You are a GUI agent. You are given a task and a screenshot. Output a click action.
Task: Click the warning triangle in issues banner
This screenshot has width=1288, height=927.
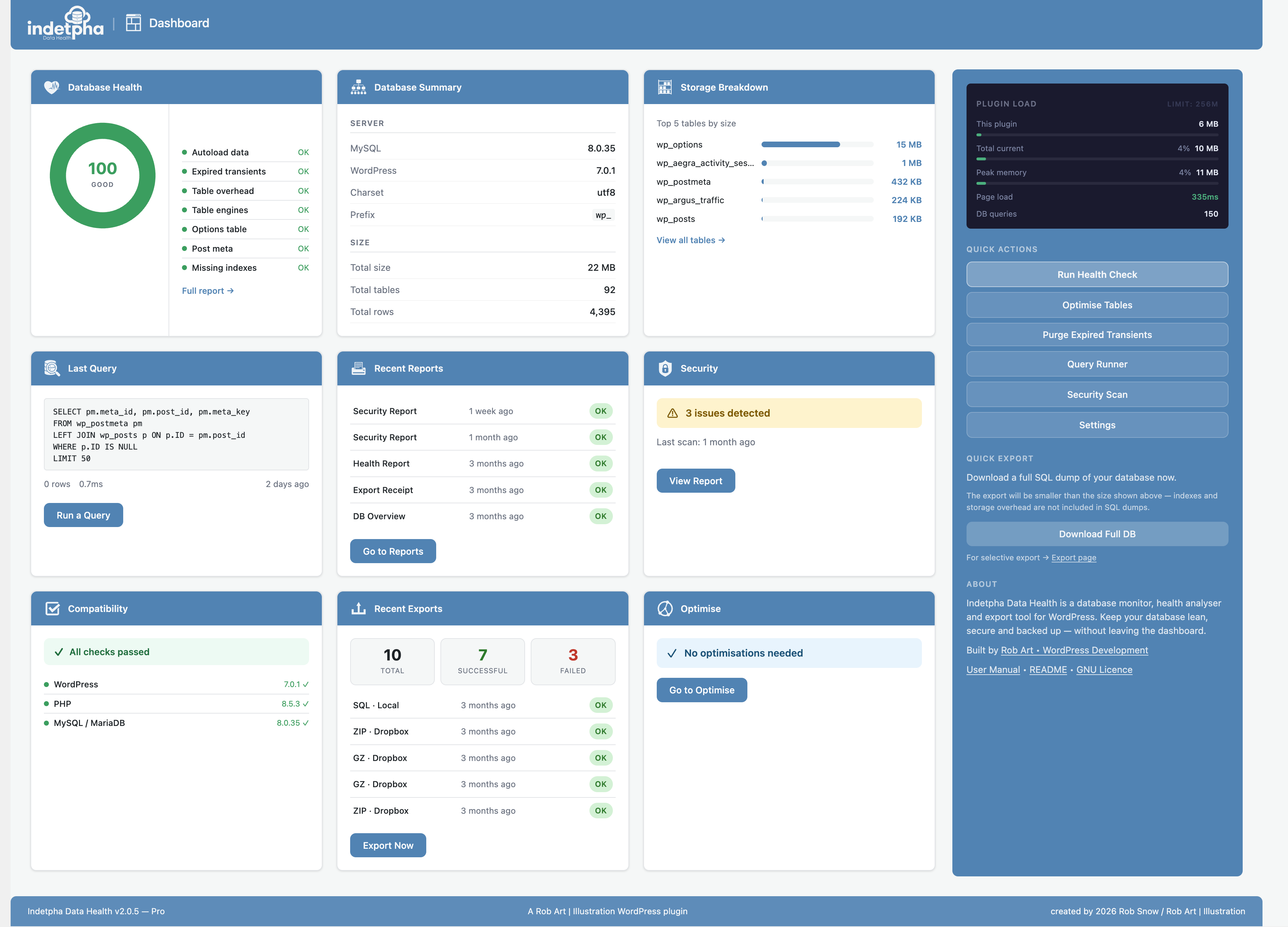(x=672, y=413)
